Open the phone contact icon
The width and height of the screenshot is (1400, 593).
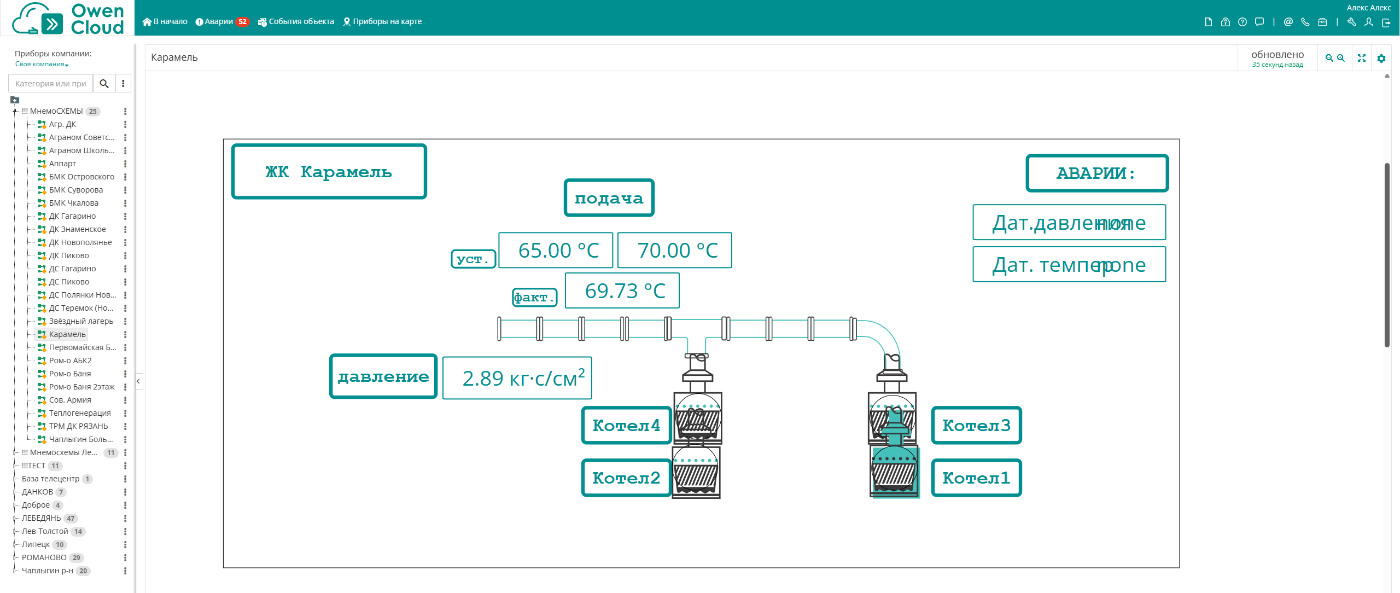(1305, 21)
